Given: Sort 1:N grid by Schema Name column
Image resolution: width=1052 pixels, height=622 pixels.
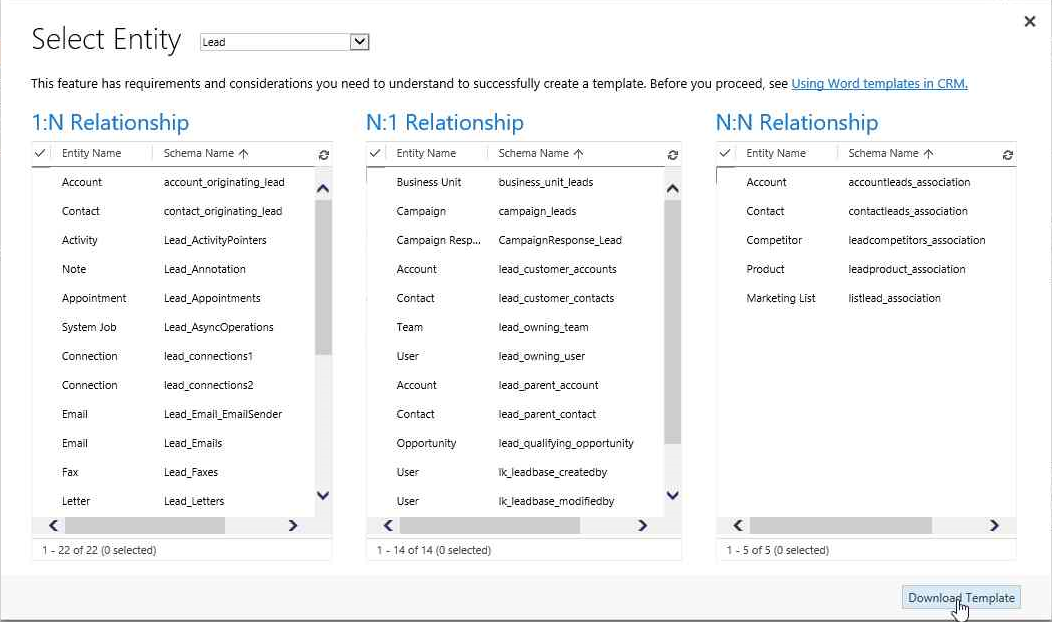Looking at the screenshot, I should 205,153.
